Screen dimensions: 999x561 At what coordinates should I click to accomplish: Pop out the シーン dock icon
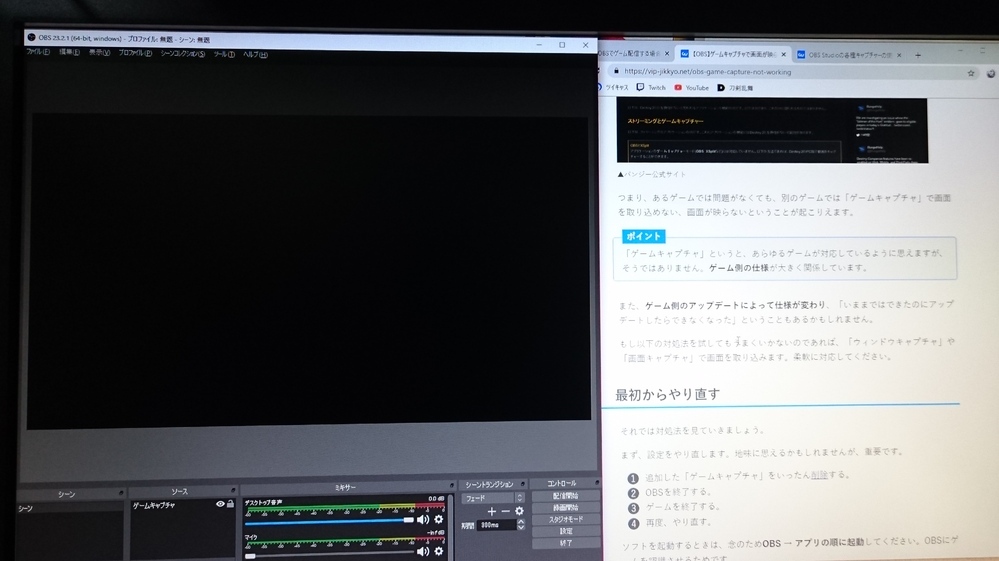(x=120, y=494)
